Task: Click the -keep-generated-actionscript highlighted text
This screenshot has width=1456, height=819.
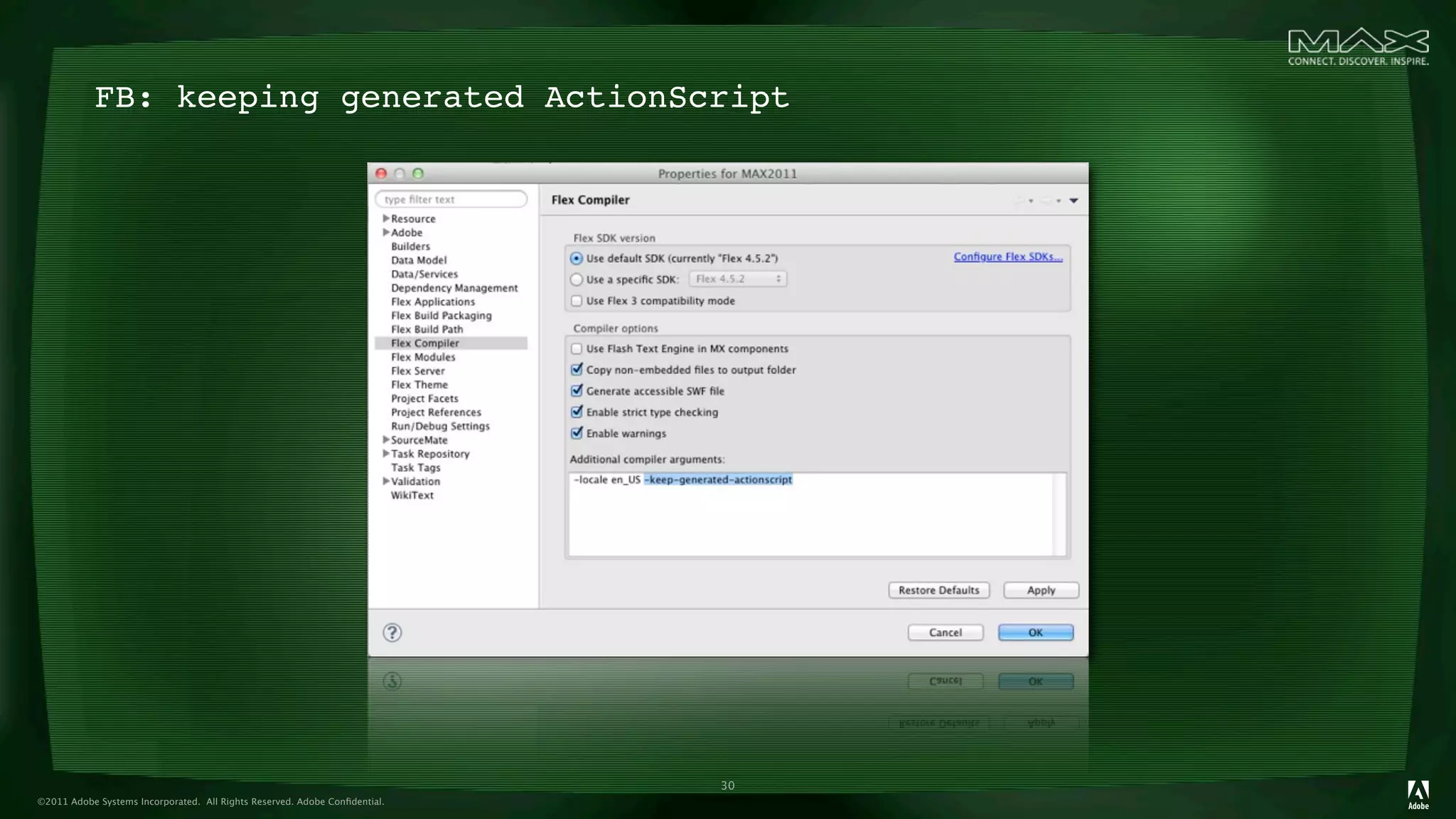Action: click(718, 480)
